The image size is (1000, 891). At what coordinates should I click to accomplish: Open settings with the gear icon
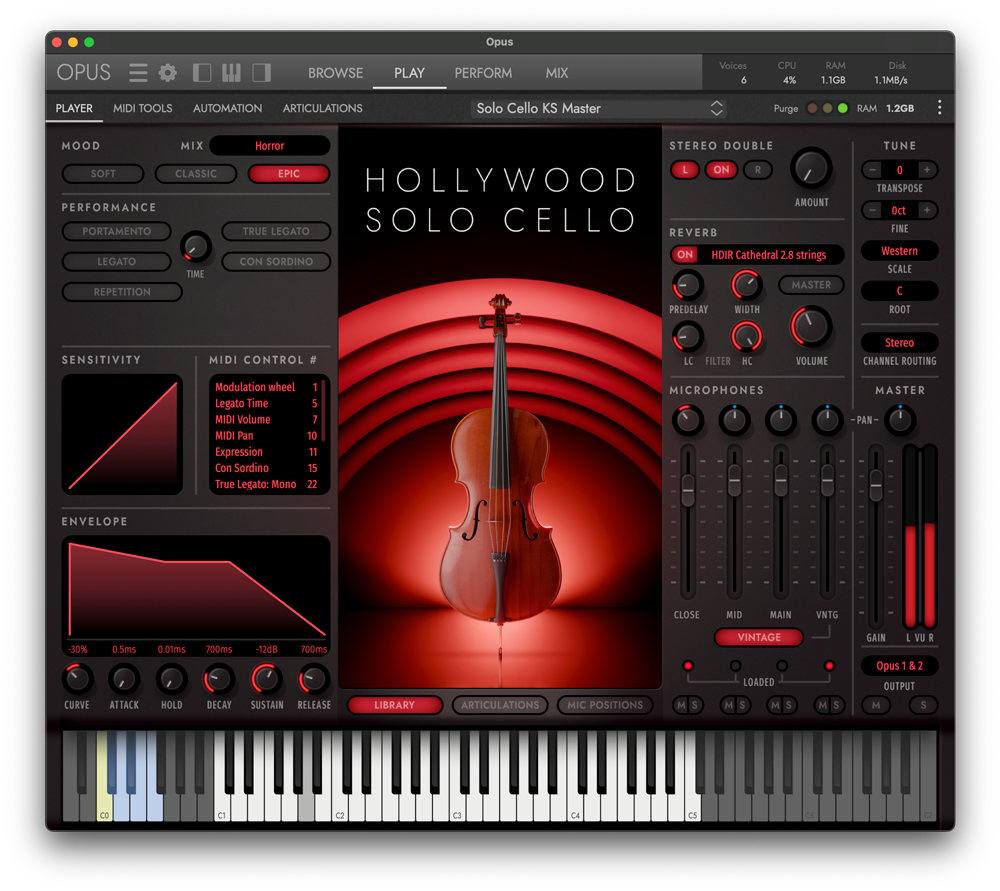click(168, 73)
